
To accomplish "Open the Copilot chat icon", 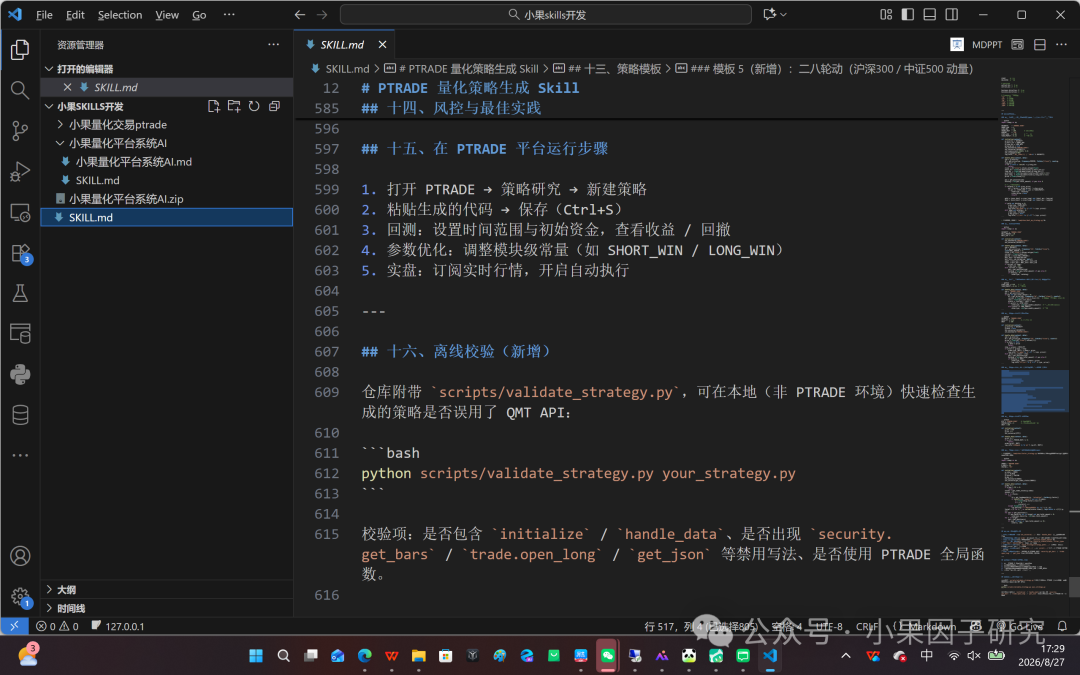I will coord(769,14).
